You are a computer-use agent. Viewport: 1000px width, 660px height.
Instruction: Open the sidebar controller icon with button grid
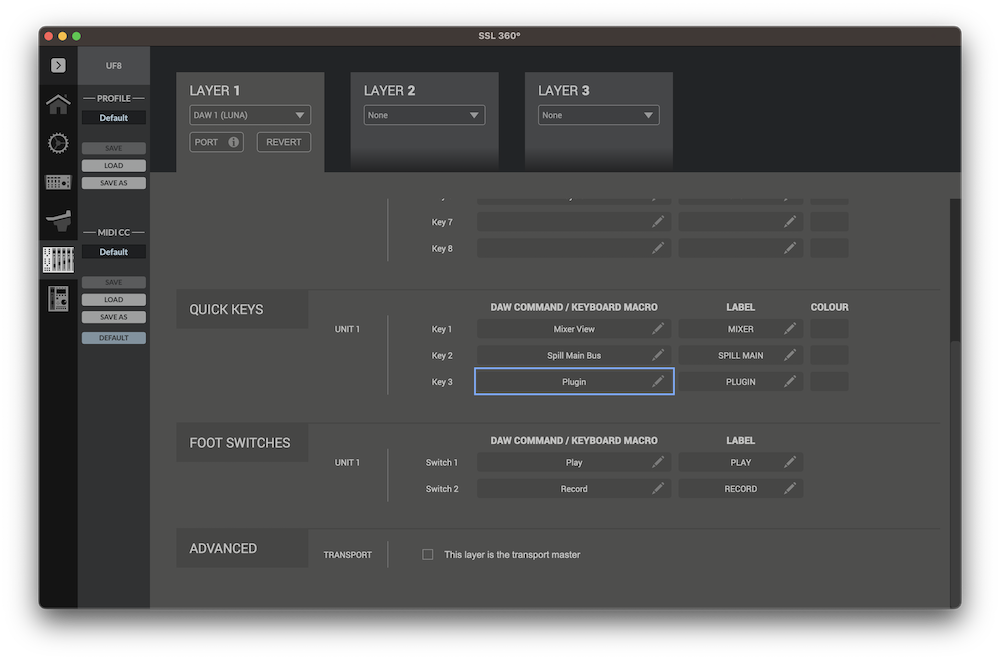coord(58,182)
